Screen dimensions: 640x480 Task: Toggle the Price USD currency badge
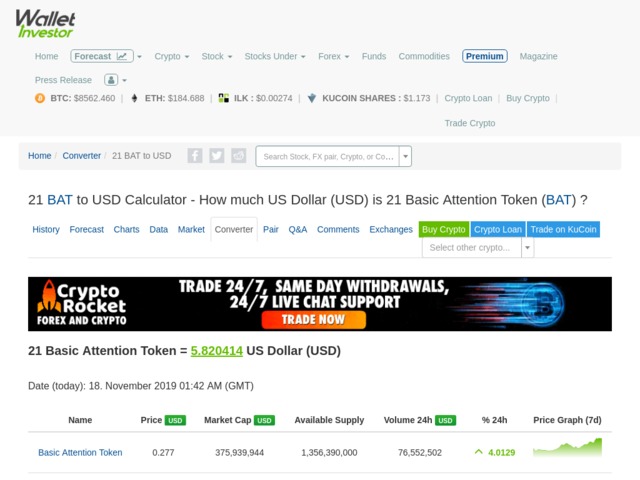pos(175,420)
